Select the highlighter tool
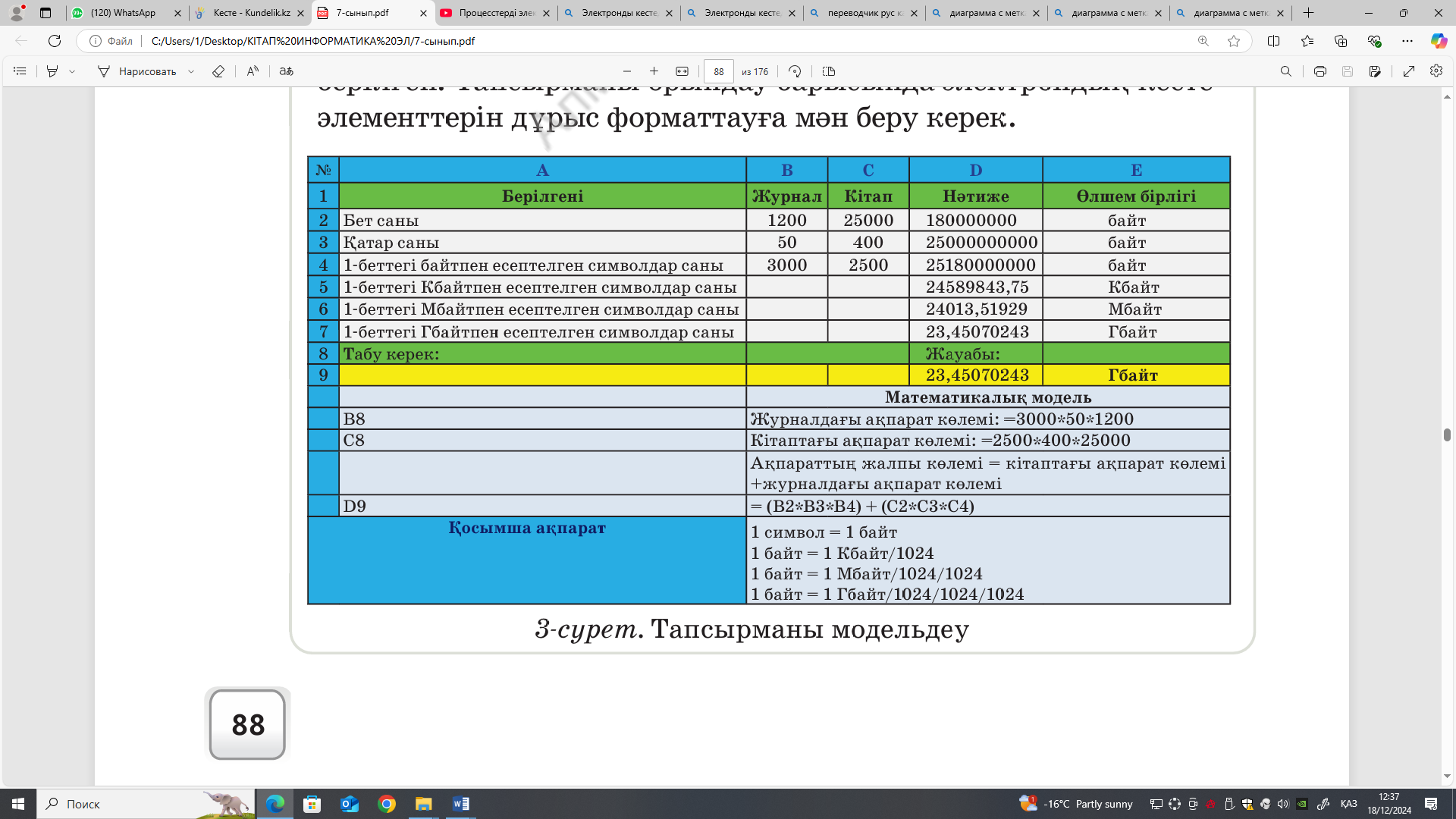1456x819 pixels. [52, 71]
